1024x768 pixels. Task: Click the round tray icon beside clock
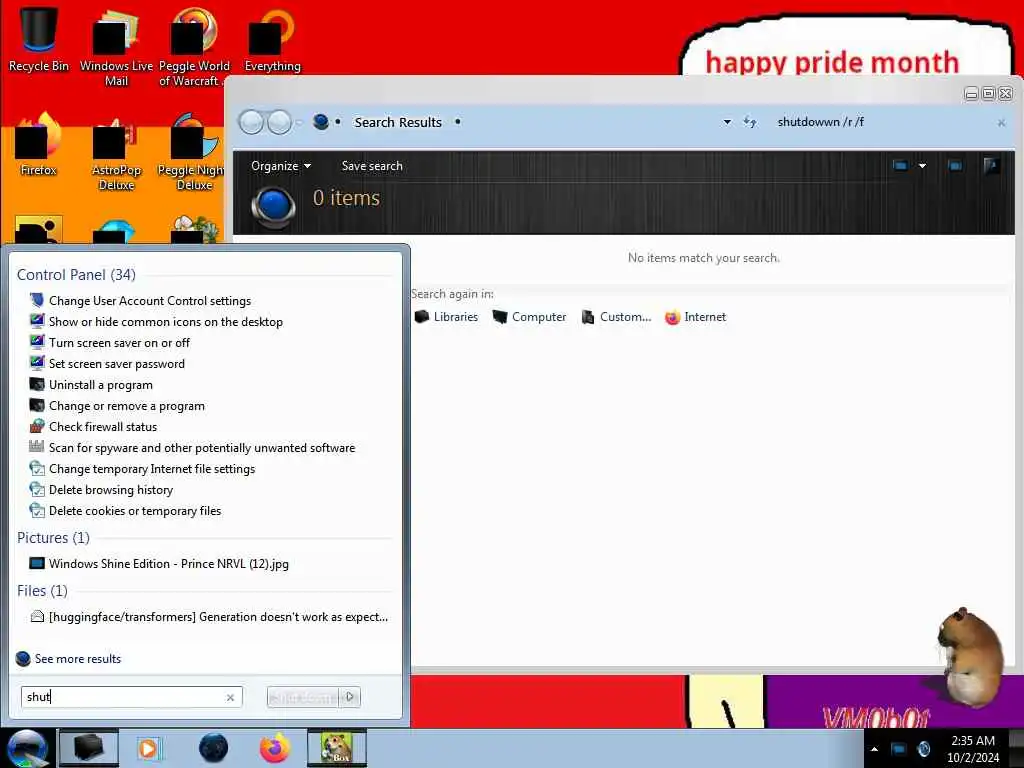point(924,749)
